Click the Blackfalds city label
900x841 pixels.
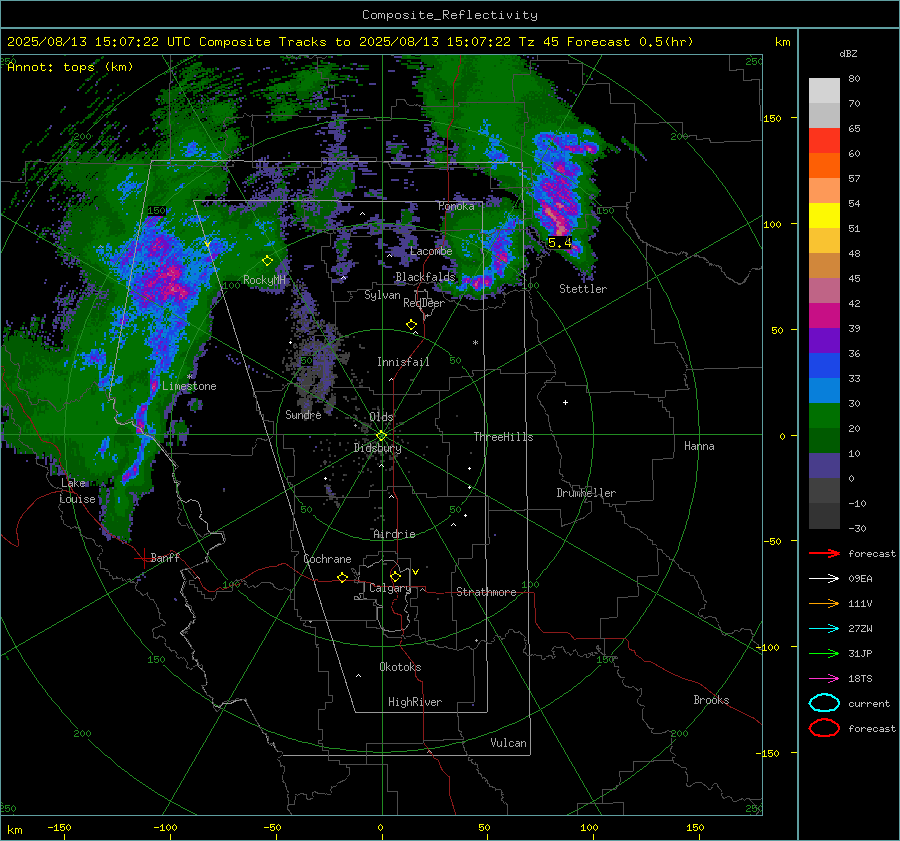[x=425, y=277]
